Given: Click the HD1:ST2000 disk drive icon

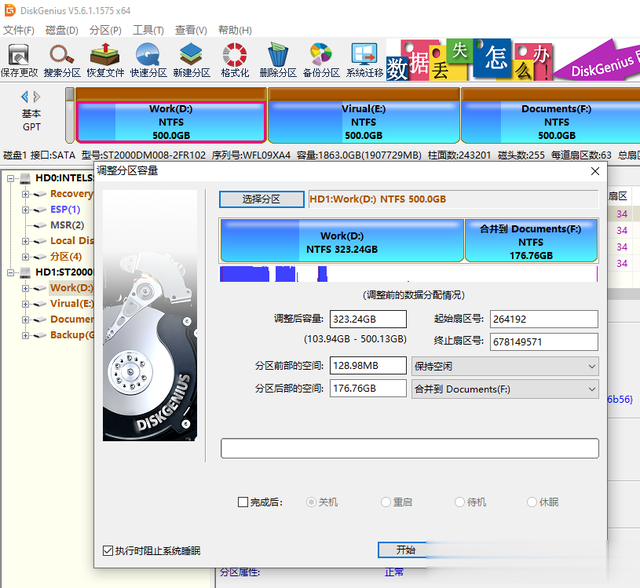Looking at the screenshot, I should click(x=25, y=272).
